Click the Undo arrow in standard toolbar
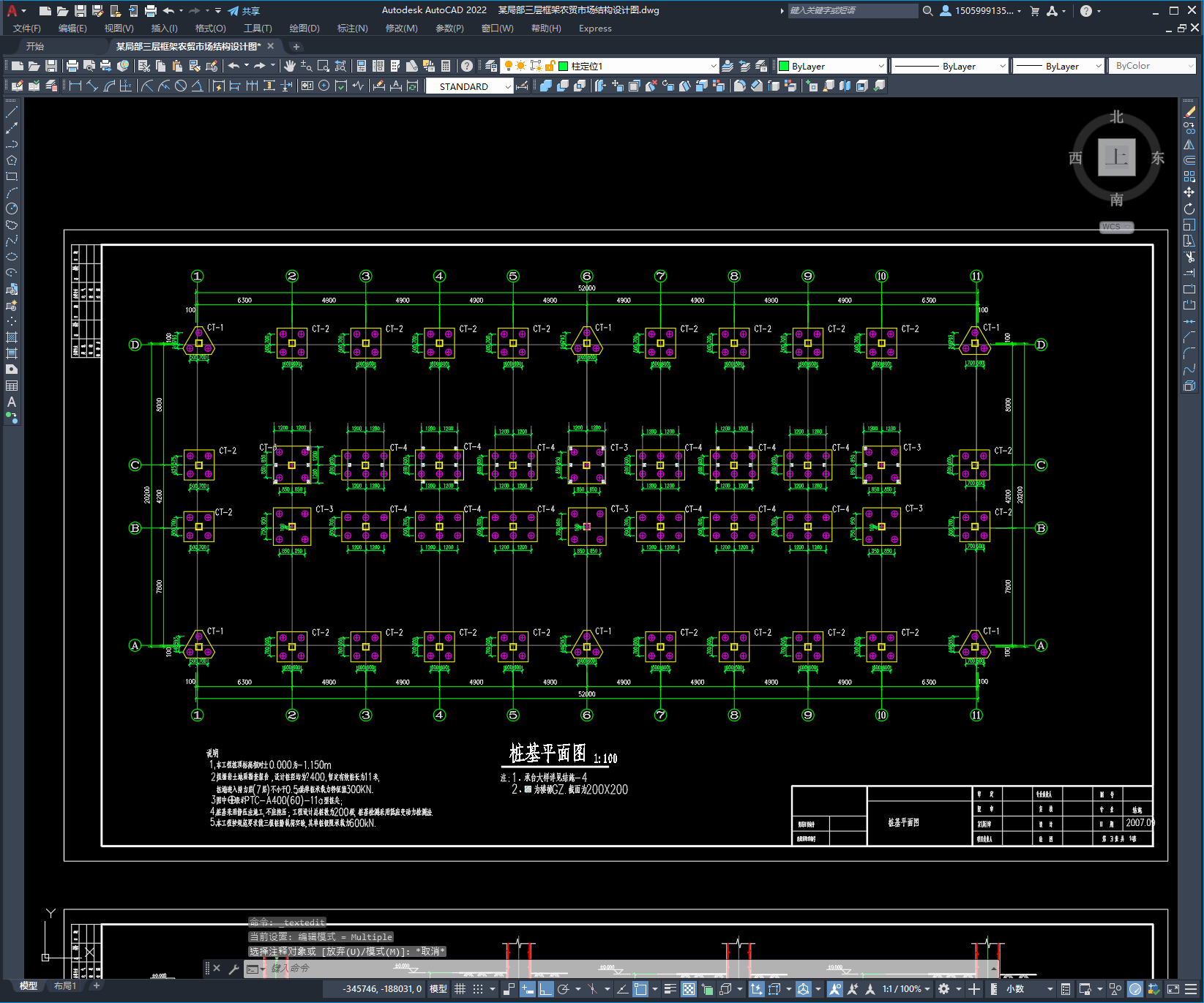 click(x=233, y=66)
